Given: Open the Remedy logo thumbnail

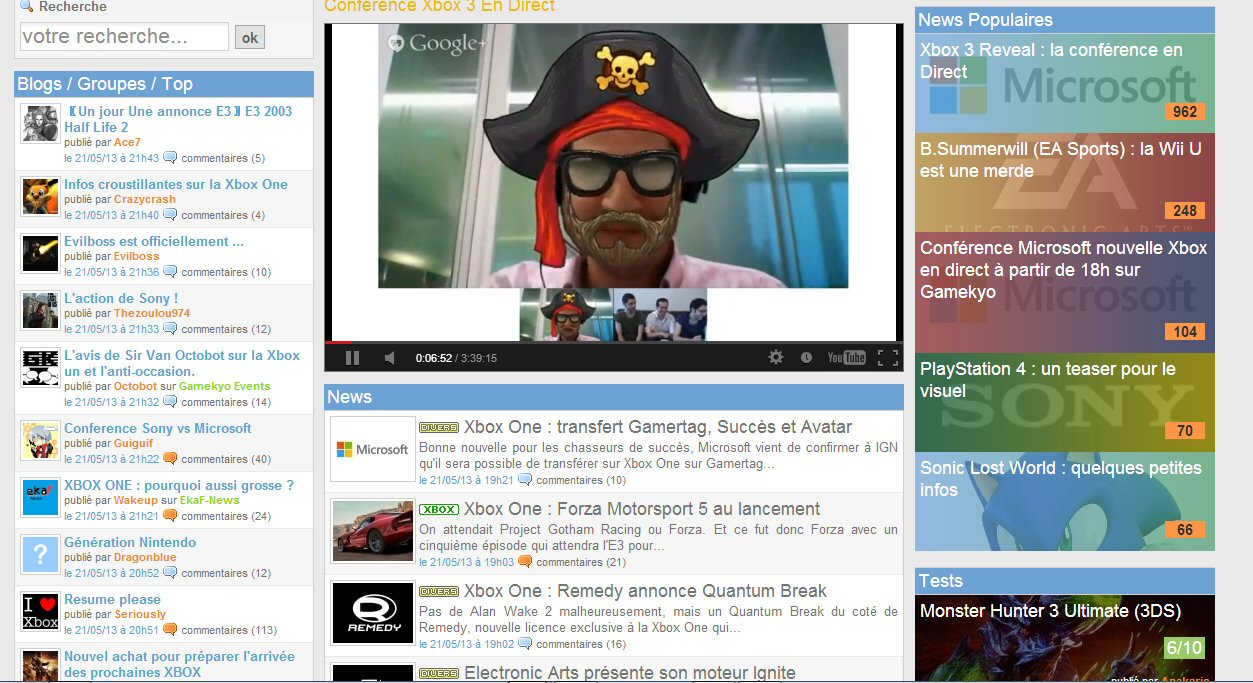Looking at the screenshot, I should (x=372, y=613).
